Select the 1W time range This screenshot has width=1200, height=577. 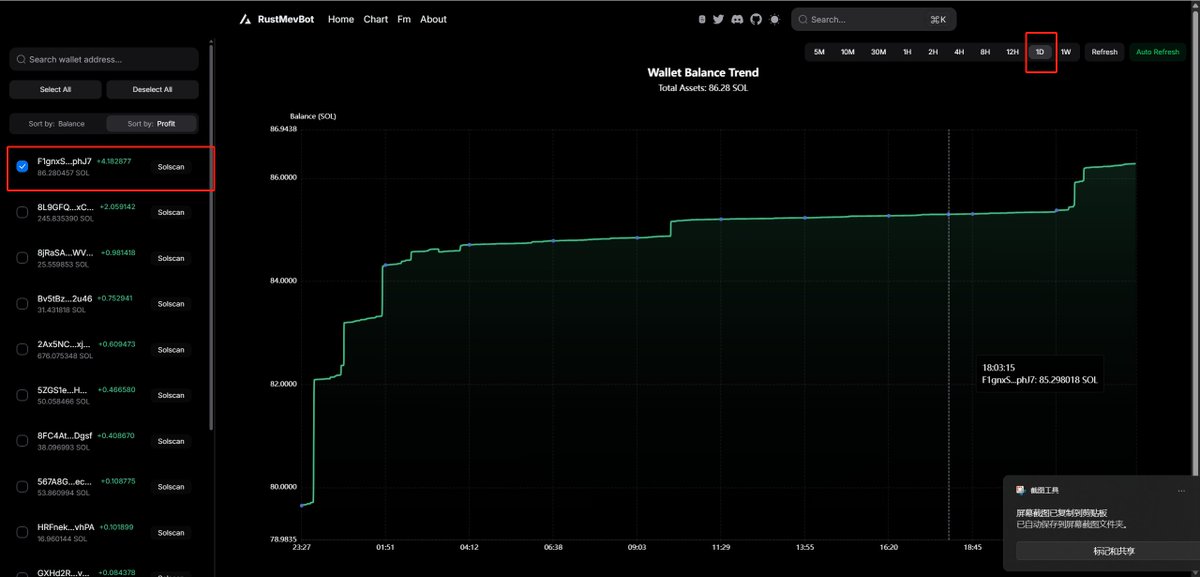coord(1066,52)
